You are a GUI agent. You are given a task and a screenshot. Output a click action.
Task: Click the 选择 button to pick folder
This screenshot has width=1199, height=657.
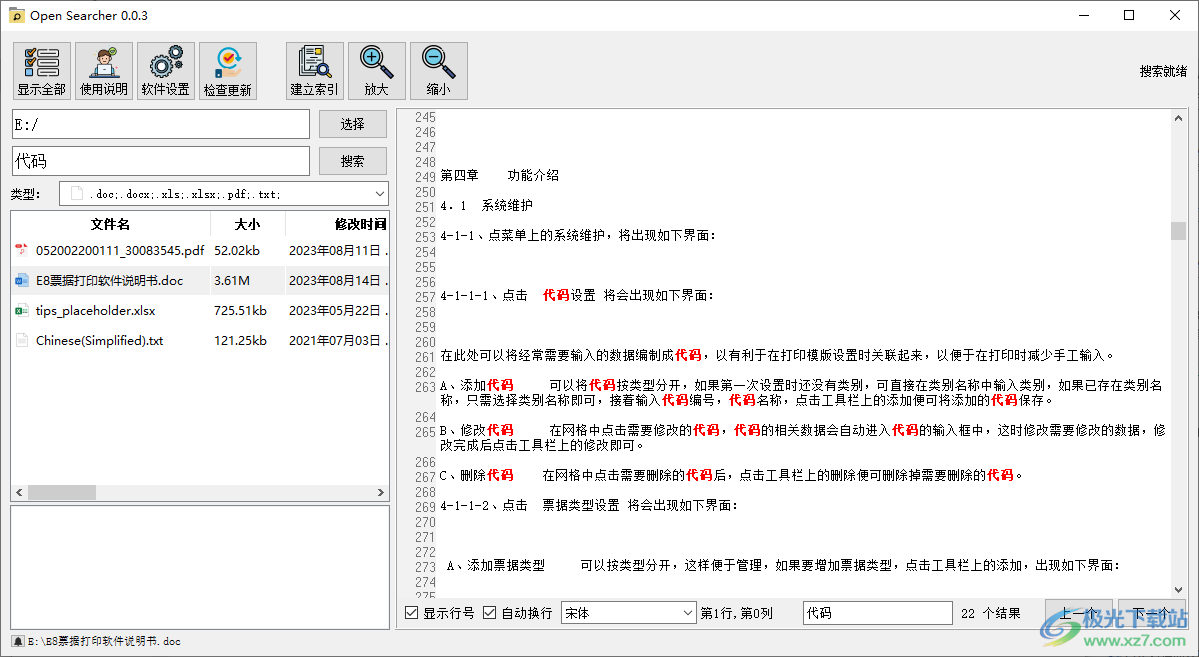coord(352,123)
